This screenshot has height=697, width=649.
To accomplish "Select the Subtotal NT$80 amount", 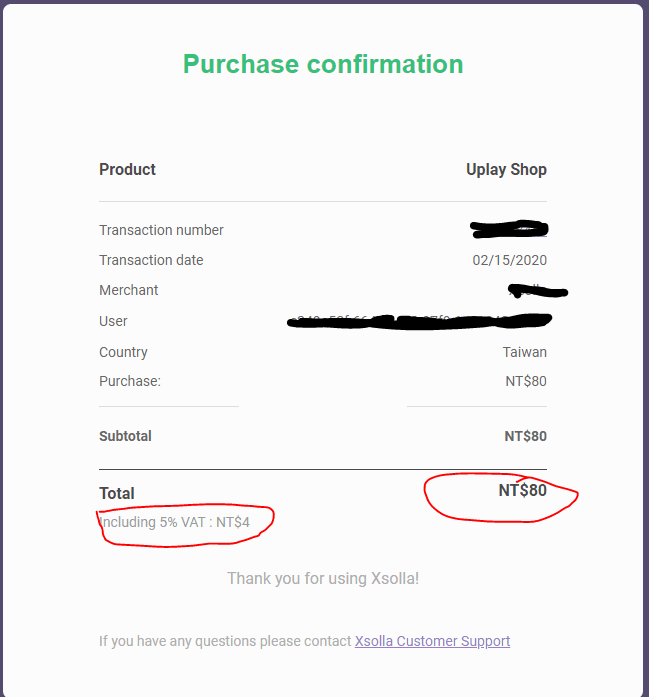I will (x=525, y=436).
